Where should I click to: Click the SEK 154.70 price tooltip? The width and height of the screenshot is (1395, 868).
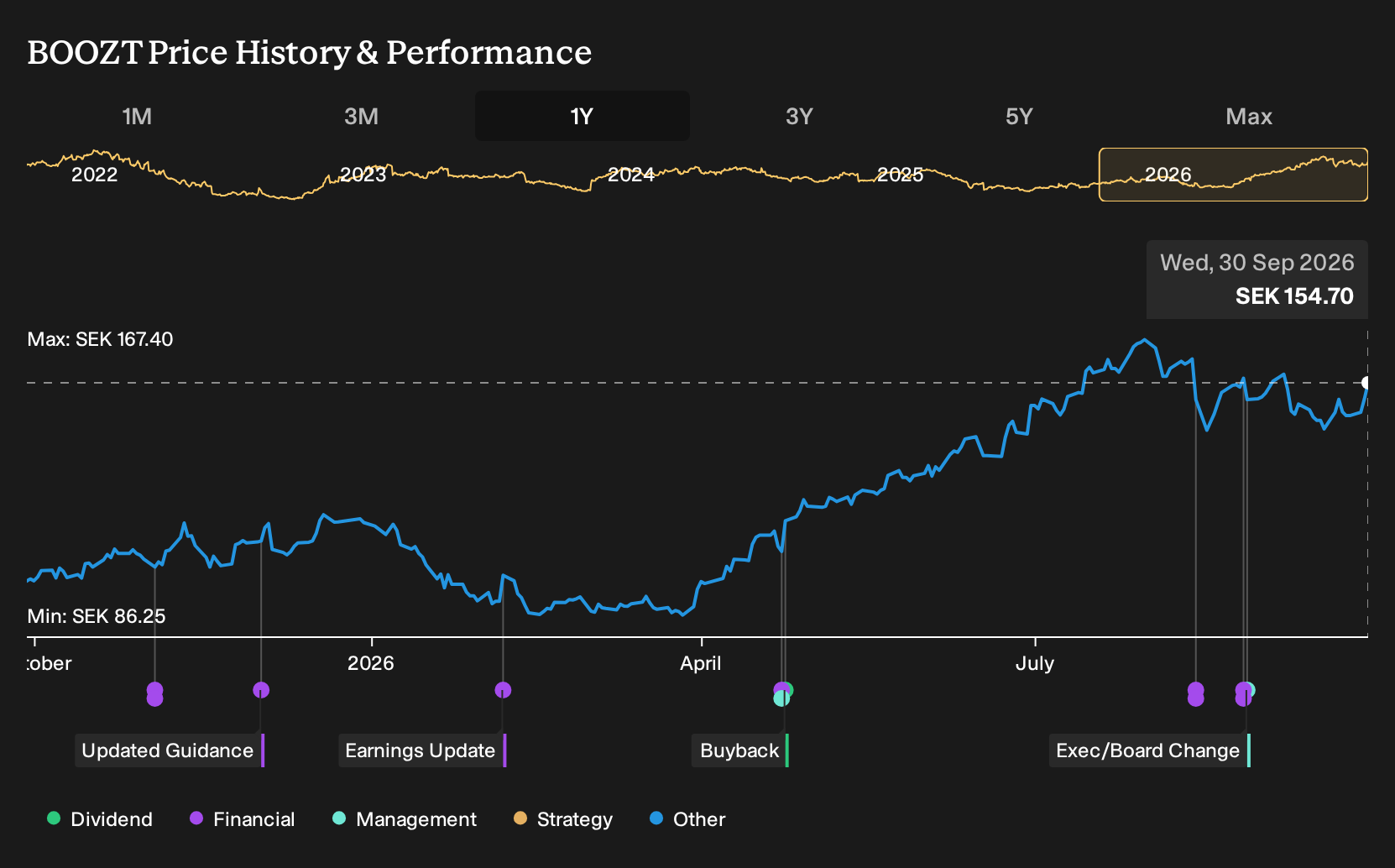point(1257,280)
